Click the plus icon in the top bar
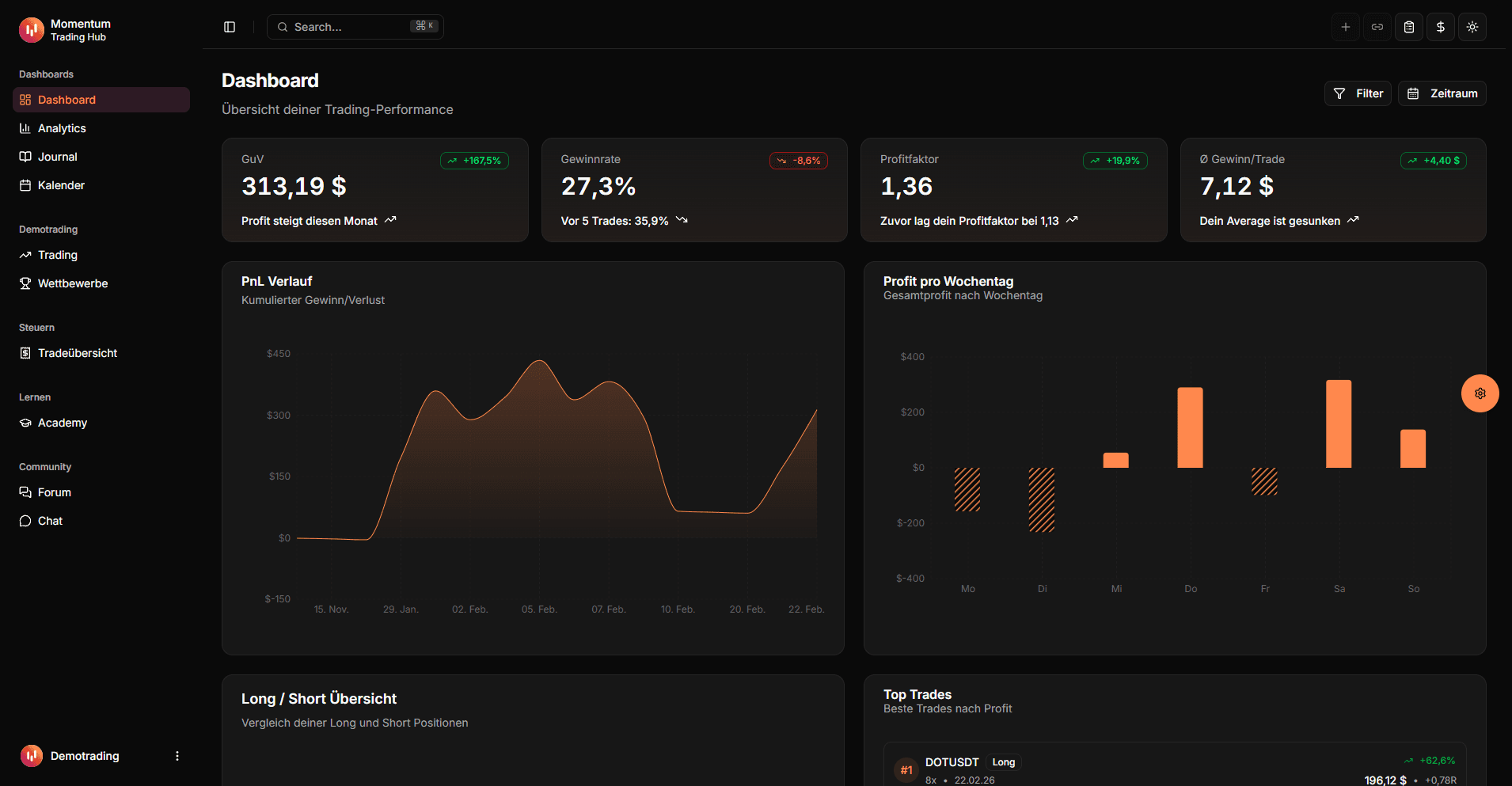Image resolution: width=1512 pixels, height=786 pixels. (x=1345, y=26)
